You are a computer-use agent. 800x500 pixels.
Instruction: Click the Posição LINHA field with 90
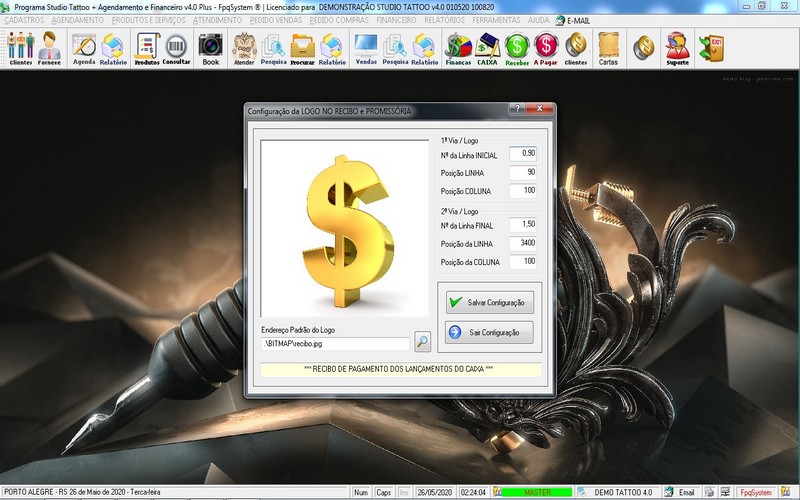[x=523, y=172]
